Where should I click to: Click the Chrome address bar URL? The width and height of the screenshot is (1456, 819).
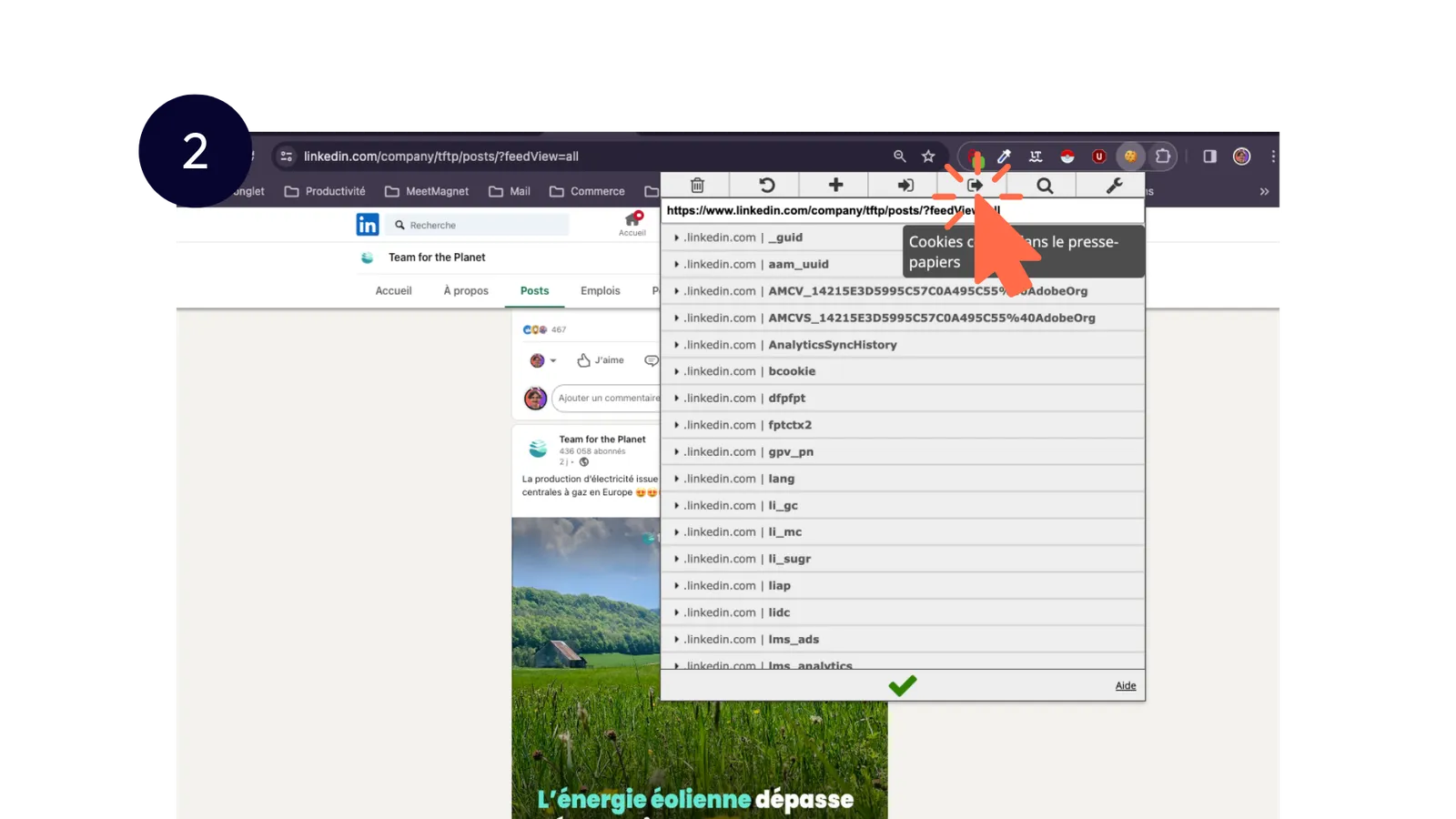tap(441, 157)
